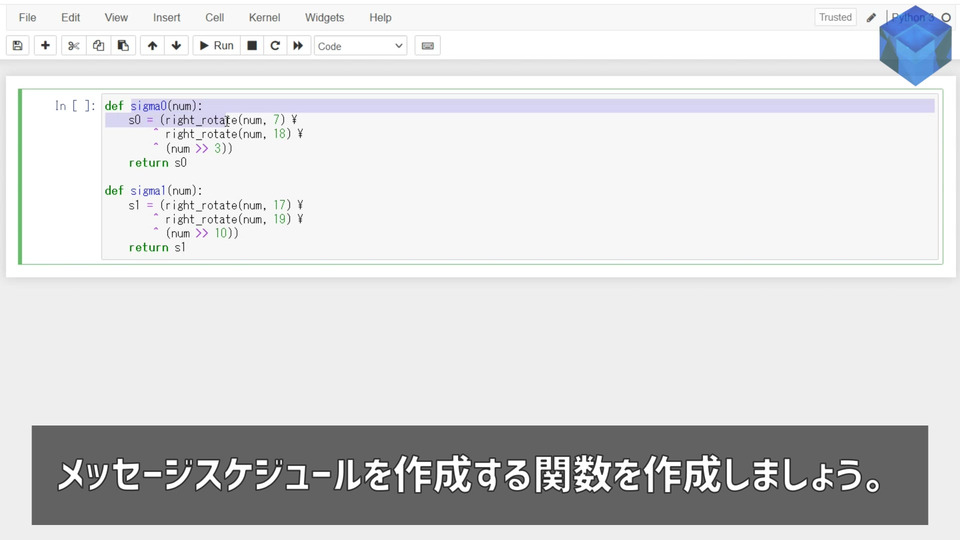
Task: Open the Insert menu
Action: 167,18
